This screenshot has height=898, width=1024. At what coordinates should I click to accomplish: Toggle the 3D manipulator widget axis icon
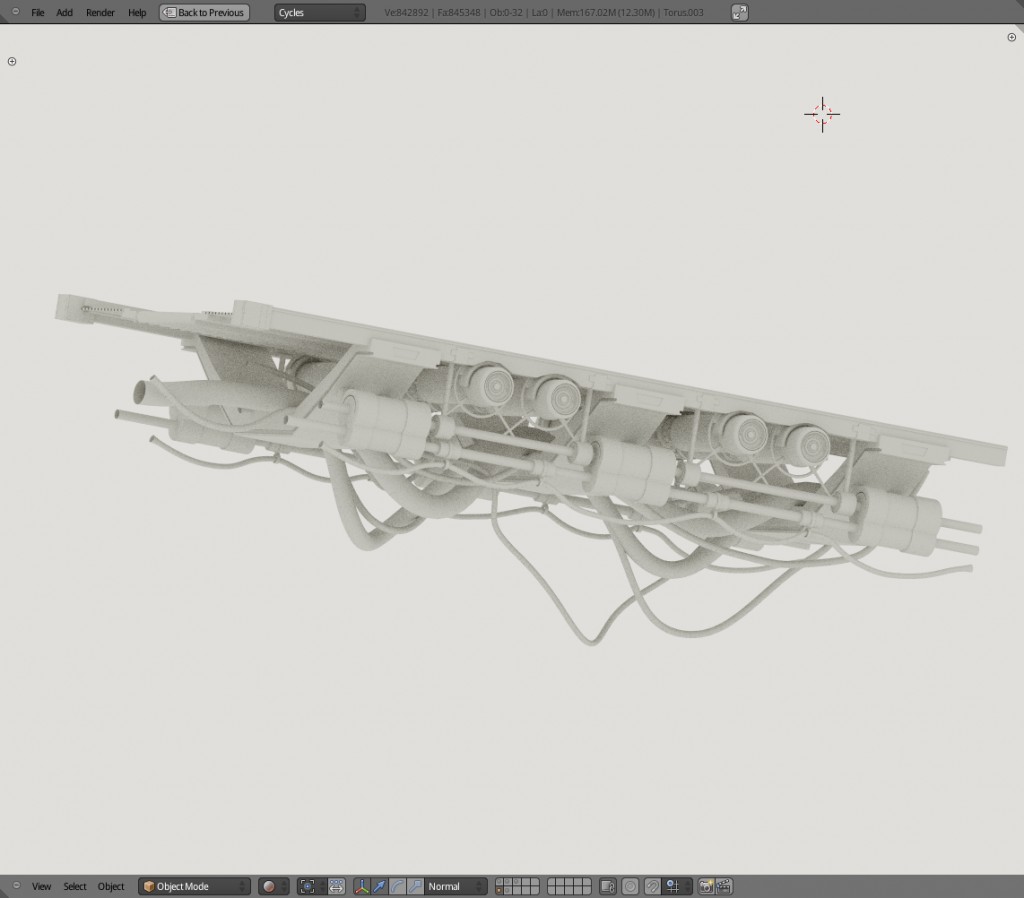(x=360, y=886)
